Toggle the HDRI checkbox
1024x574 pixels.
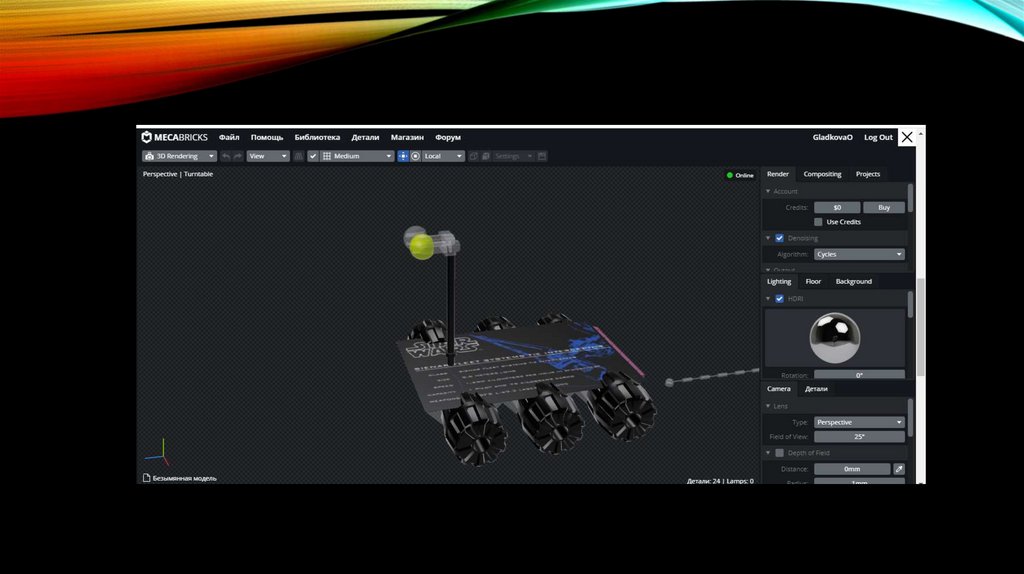pos(779,298)
